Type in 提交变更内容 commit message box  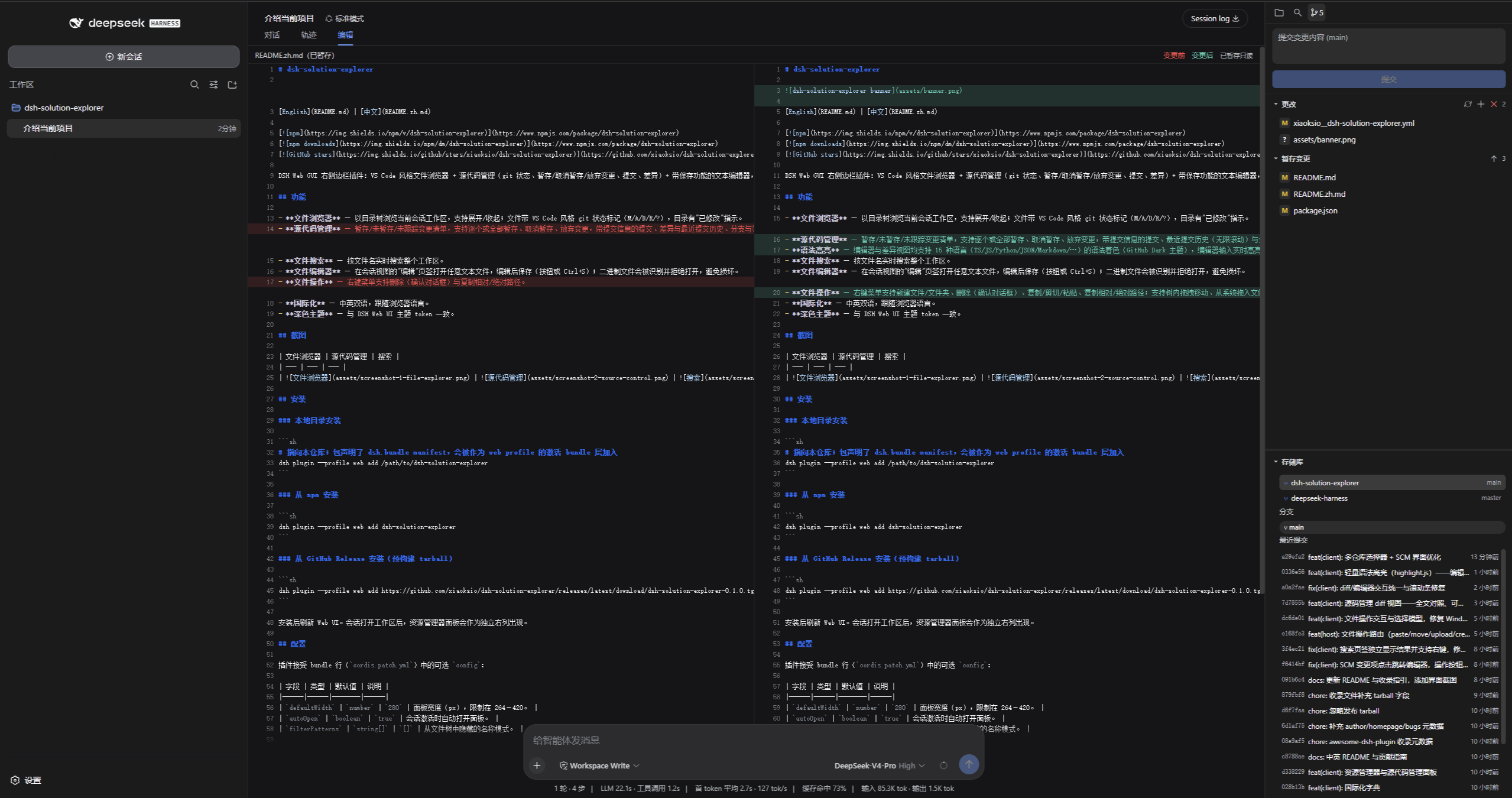[x=1388, y=46]
